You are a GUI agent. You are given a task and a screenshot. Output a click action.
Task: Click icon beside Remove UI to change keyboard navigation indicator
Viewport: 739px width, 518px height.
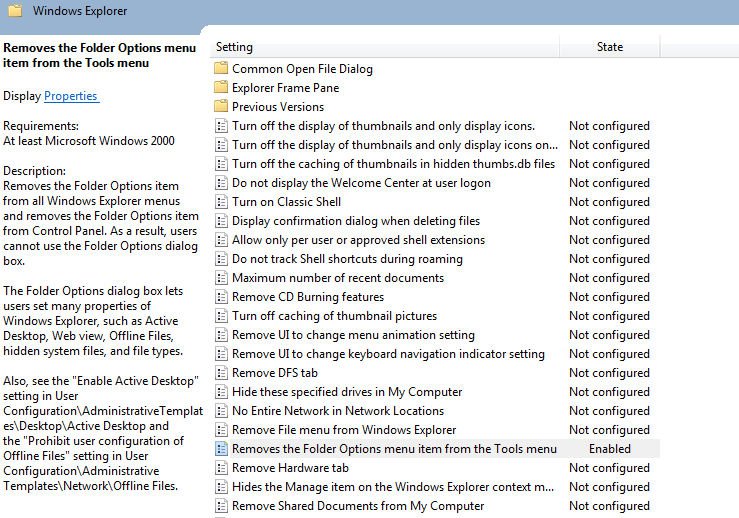221,354
